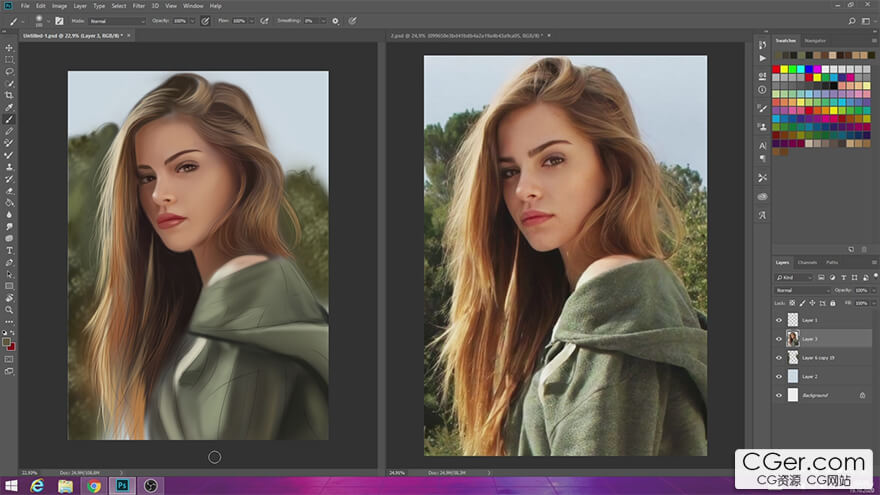
Task: Hide Layer 1 with its eye icon
Action: [x=779, y=320]
